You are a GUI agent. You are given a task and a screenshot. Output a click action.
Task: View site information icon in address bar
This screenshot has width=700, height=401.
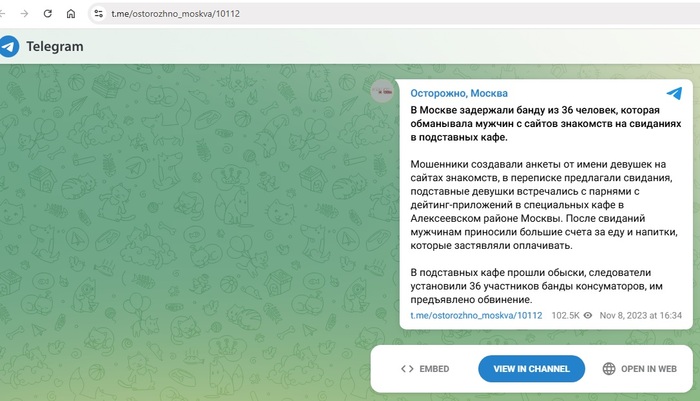[x=98, y=14]
